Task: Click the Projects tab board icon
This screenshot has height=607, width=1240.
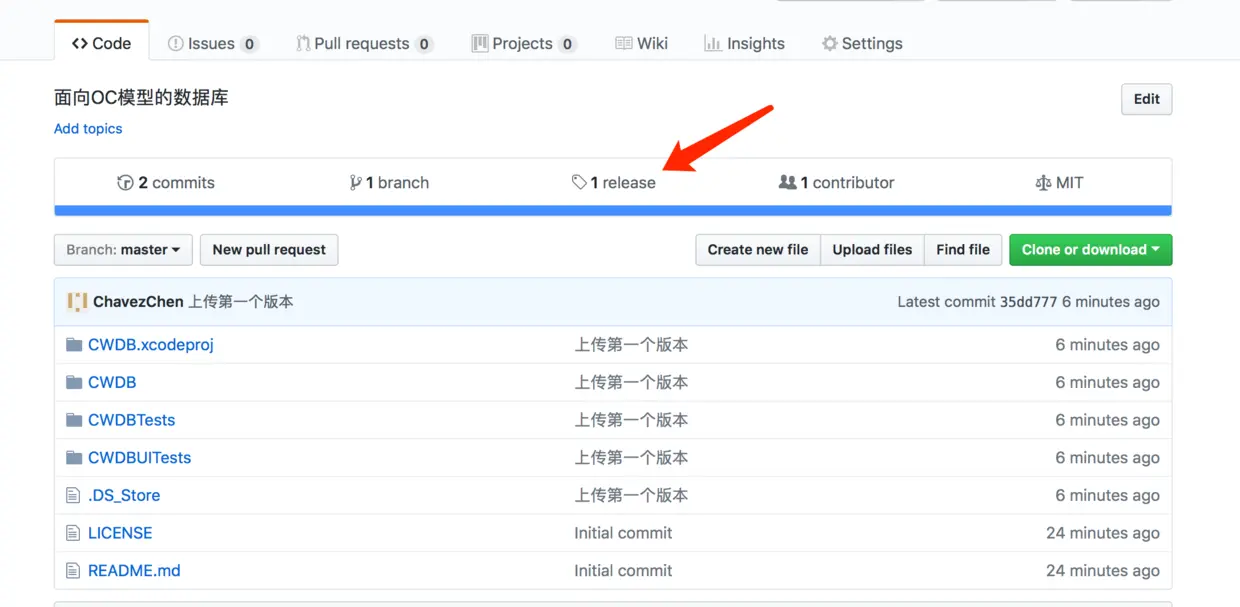Action: pos(480,44)
